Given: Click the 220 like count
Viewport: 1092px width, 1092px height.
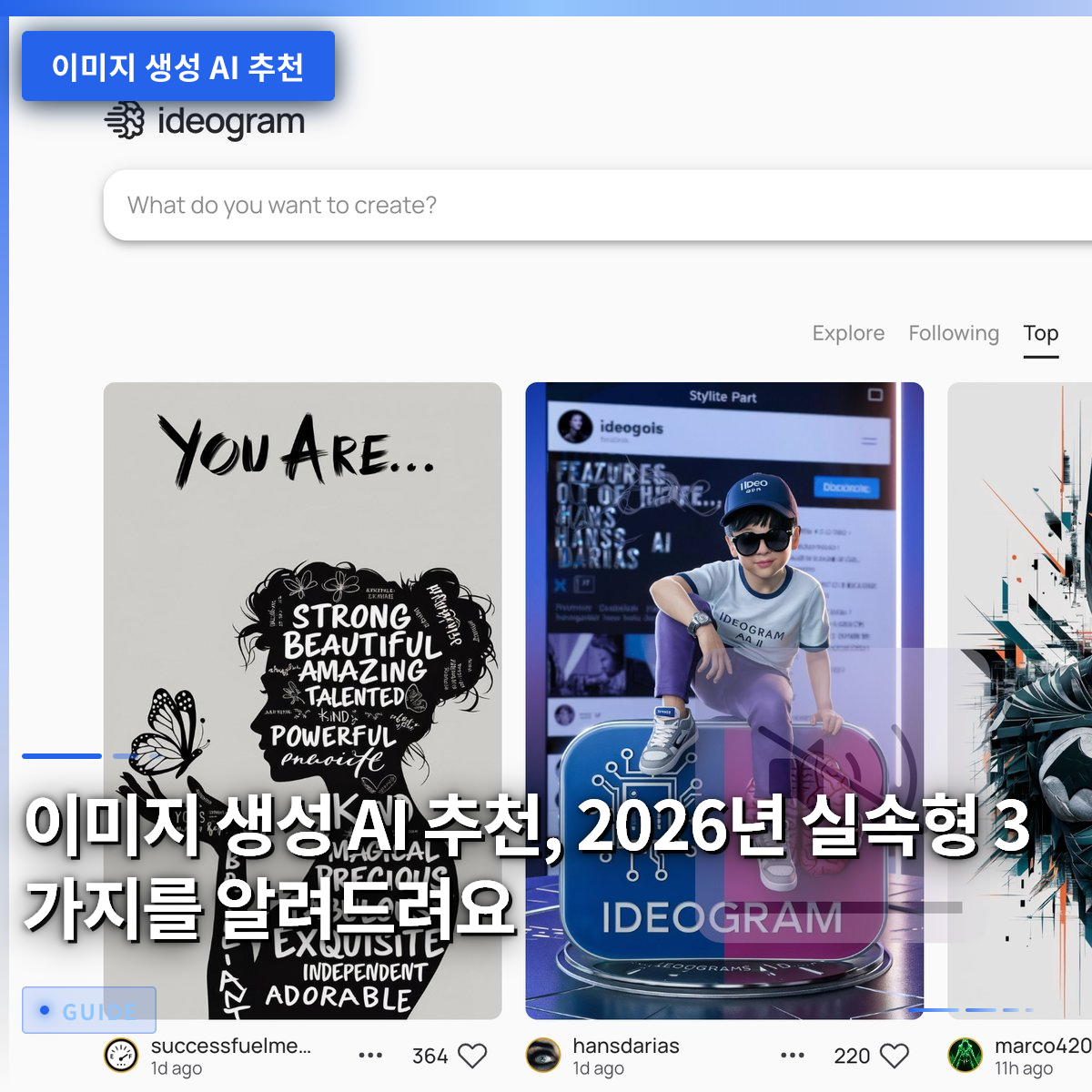Looking at the screenshot, I should click(852, 1056).
